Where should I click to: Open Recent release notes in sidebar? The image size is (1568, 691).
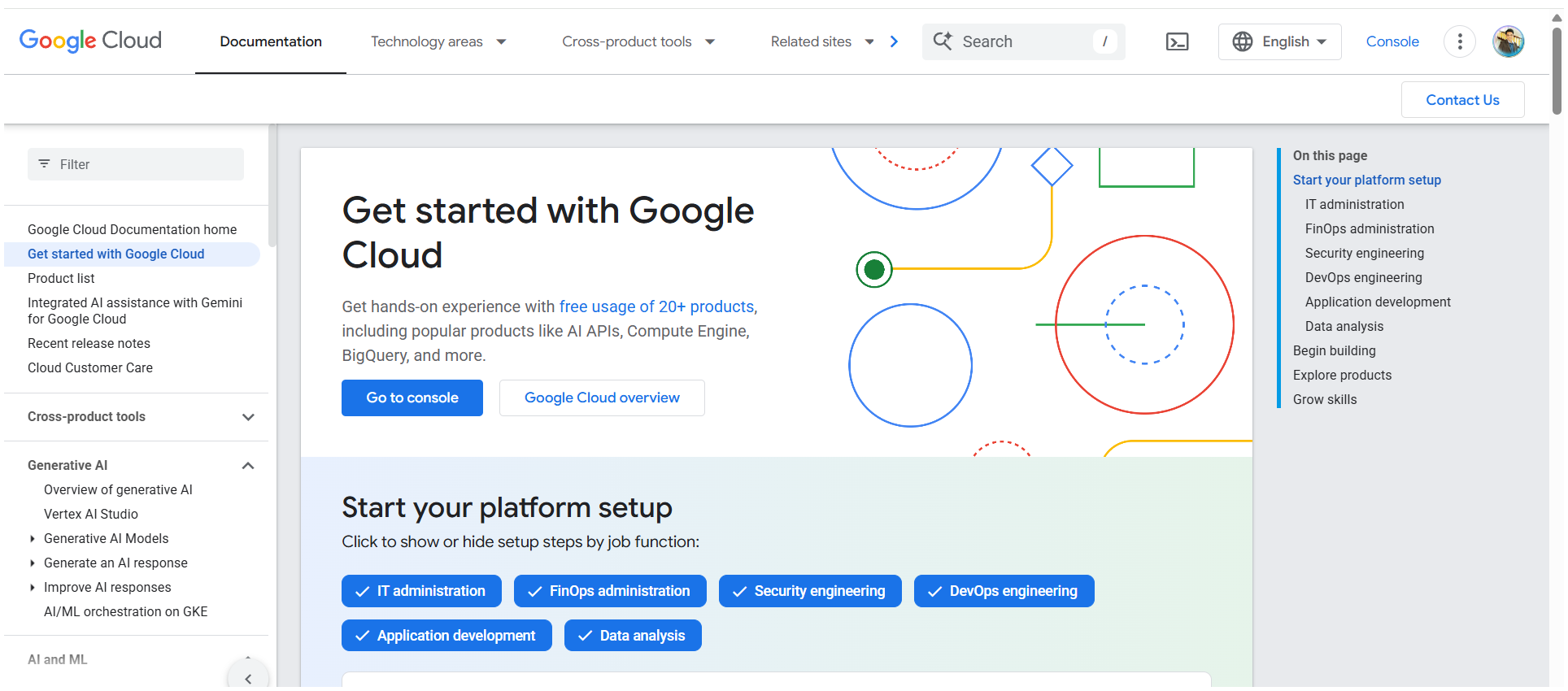pyautogui.click(x=89, y=344)
